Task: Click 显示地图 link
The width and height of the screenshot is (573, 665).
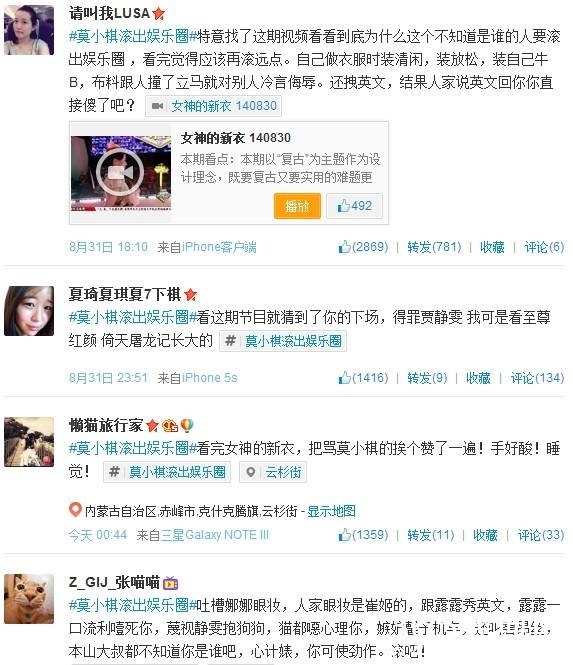Action: pyautogui.click(x=331, y=511)
